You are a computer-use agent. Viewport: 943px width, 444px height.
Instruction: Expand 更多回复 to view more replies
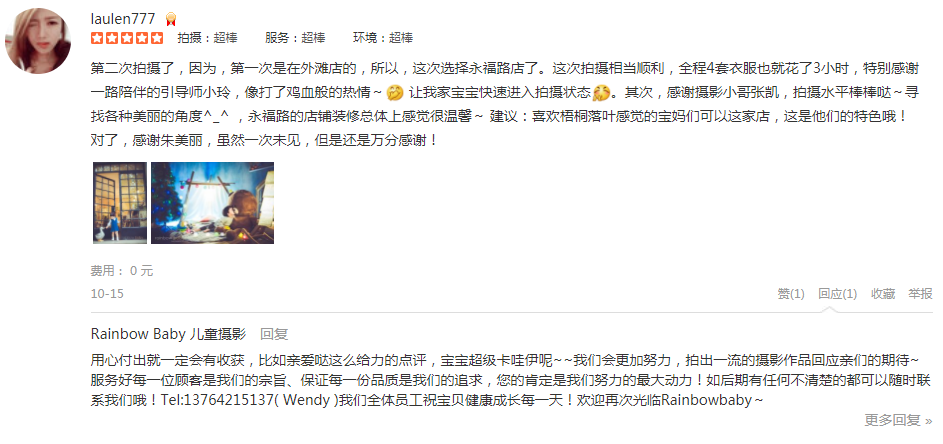click(x=898, y=420)
